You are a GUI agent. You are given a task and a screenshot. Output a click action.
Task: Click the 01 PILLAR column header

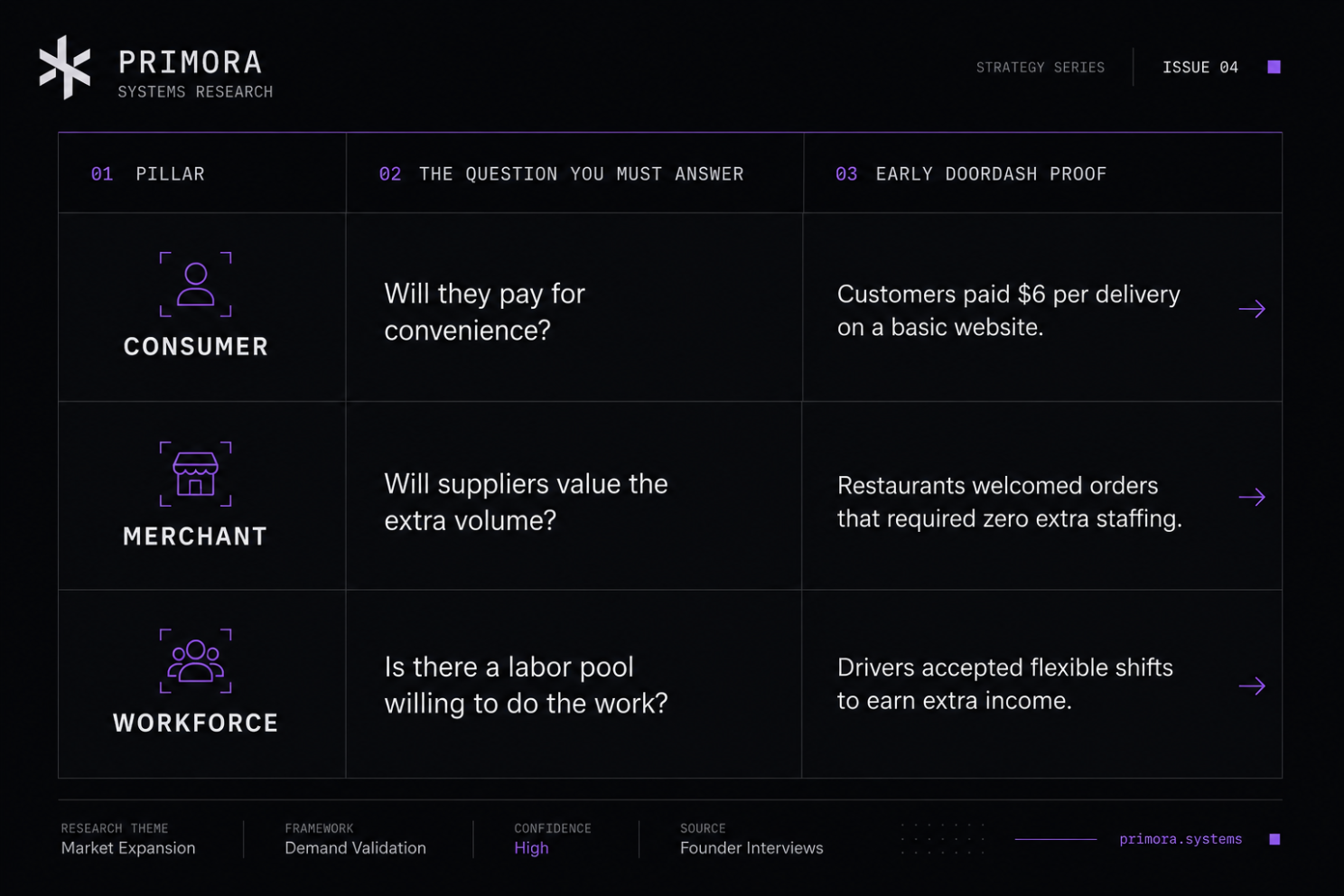point(148,173)
